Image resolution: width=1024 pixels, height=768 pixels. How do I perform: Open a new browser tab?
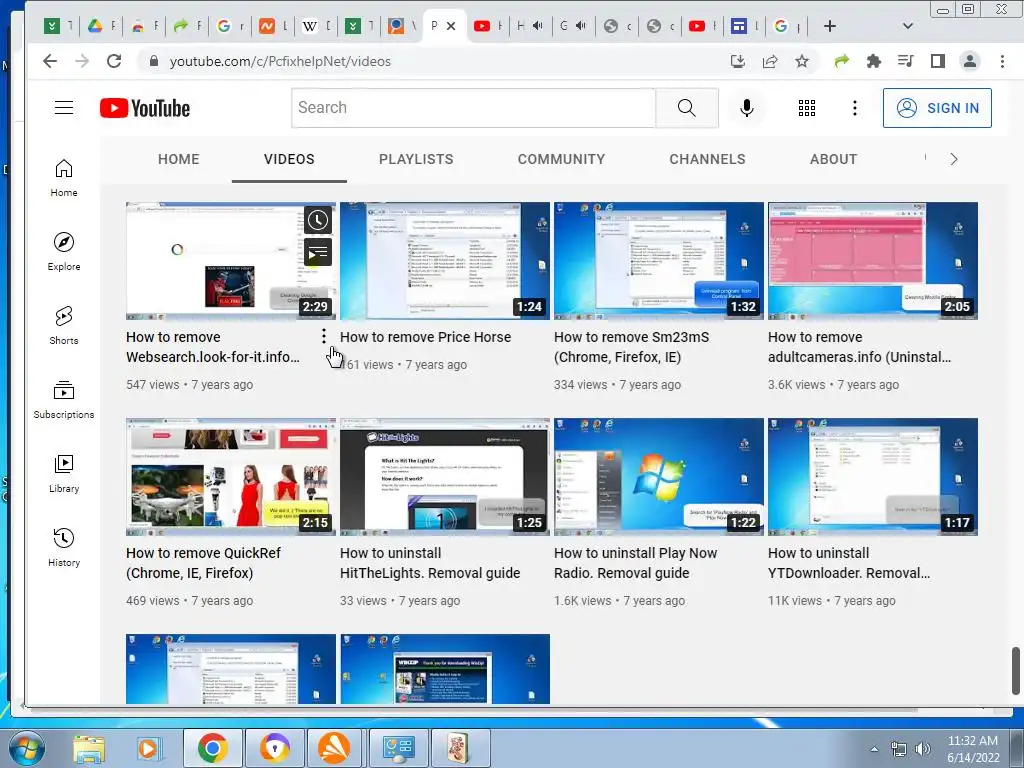point(829,26)
